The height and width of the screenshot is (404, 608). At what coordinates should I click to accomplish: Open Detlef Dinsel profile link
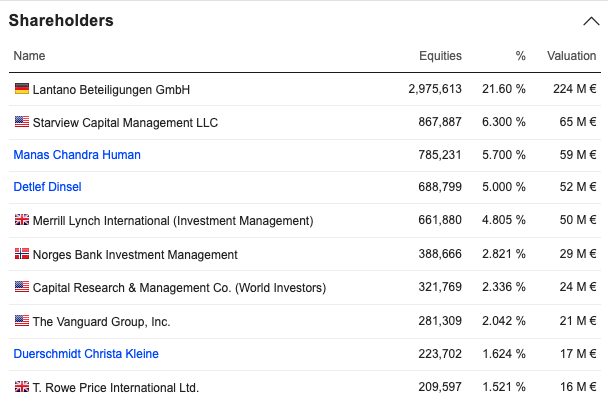pyautogui.click(x=47, y=187)
